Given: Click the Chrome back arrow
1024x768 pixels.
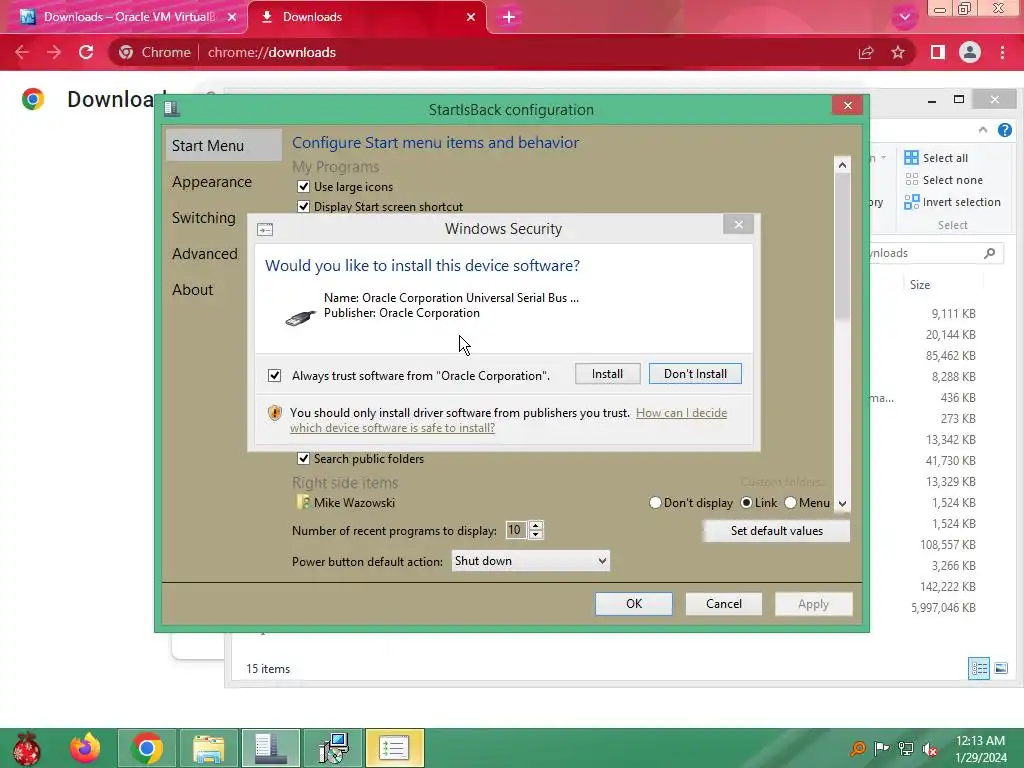Looking at the screenshot, I should pyautogui.click(x=22, y=52).
